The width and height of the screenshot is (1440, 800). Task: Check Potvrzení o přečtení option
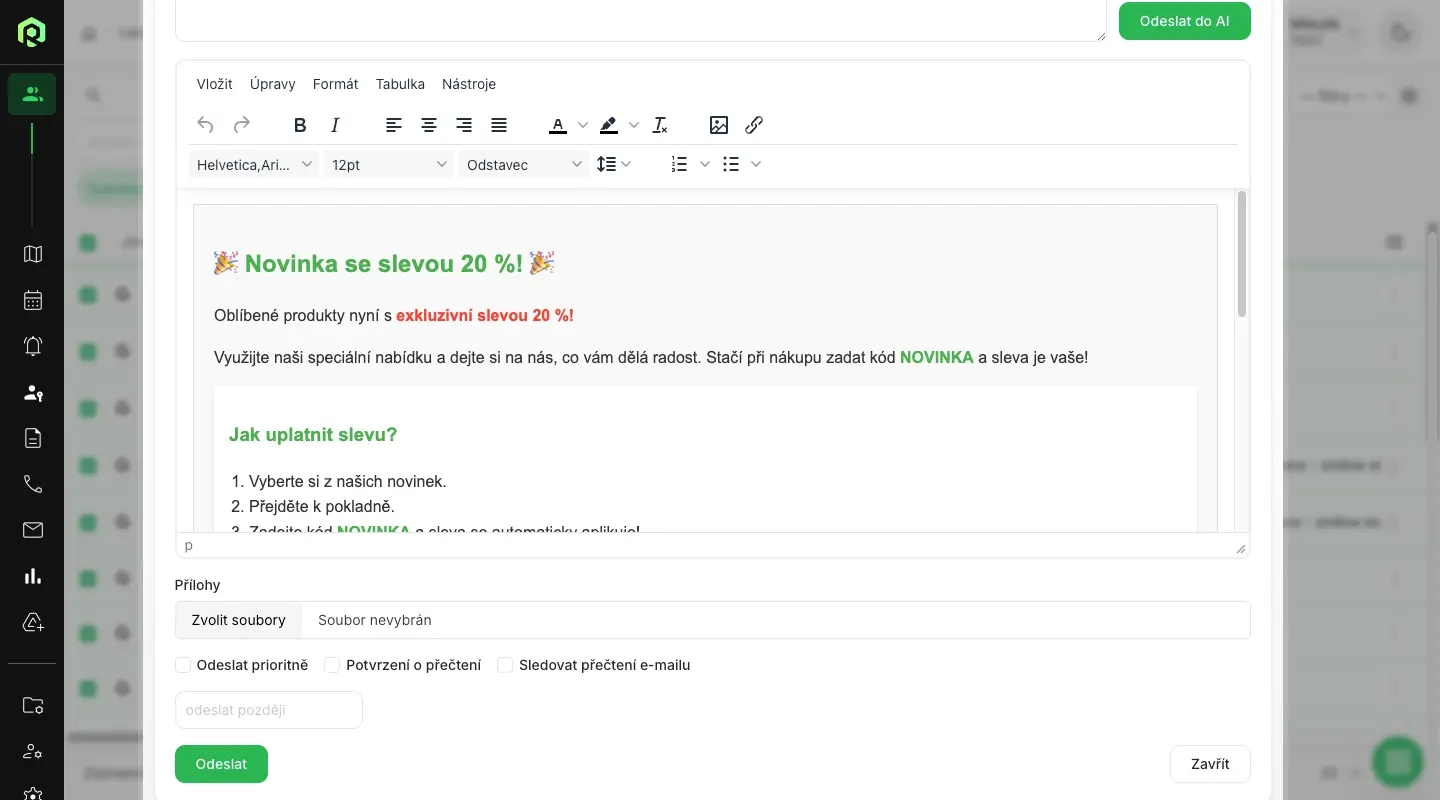coord(332,665)
